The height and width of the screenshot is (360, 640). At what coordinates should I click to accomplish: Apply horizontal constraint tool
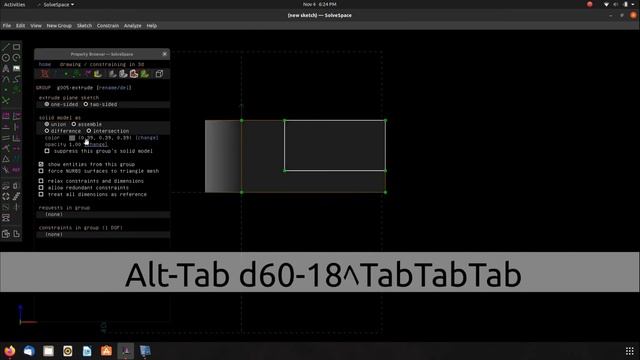[6, 127]
